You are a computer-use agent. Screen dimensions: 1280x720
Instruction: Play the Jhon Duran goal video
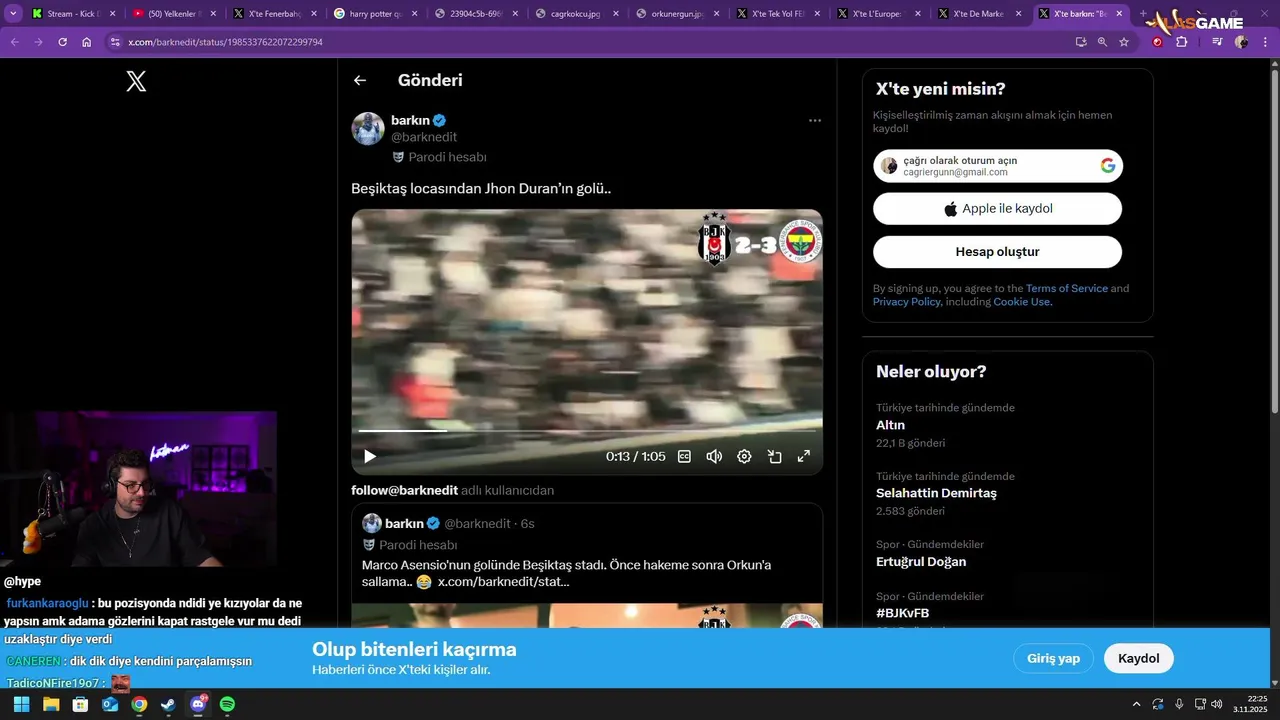(370, 456)
